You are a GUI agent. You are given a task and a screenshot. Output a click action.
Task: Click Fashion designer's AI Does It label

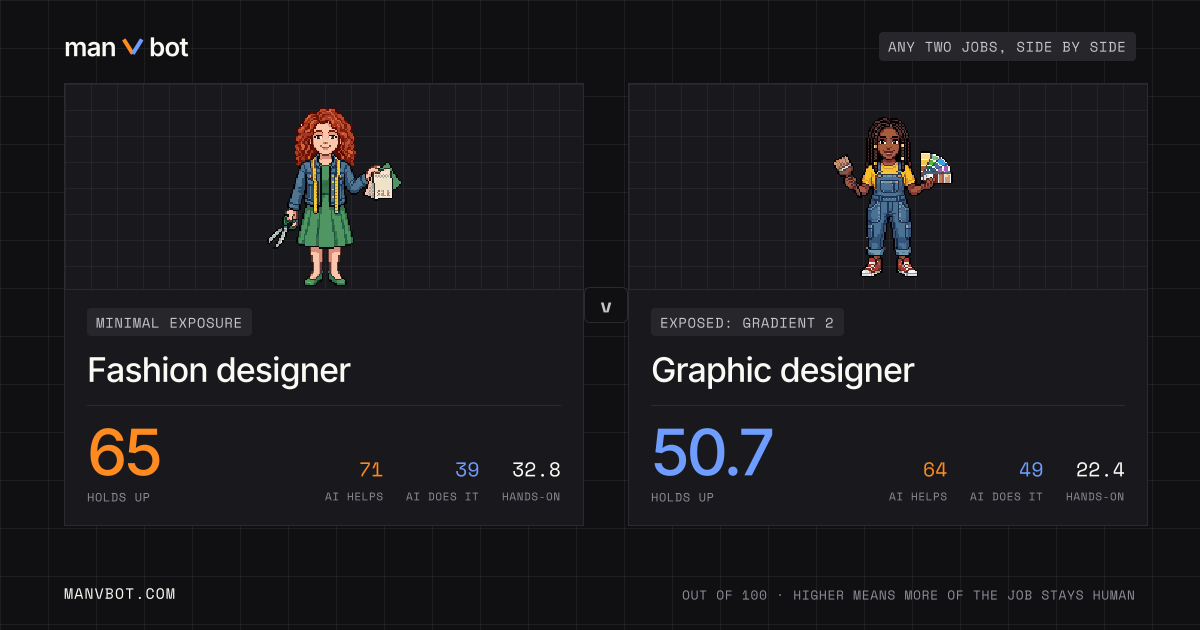click(x=442, y=497)
